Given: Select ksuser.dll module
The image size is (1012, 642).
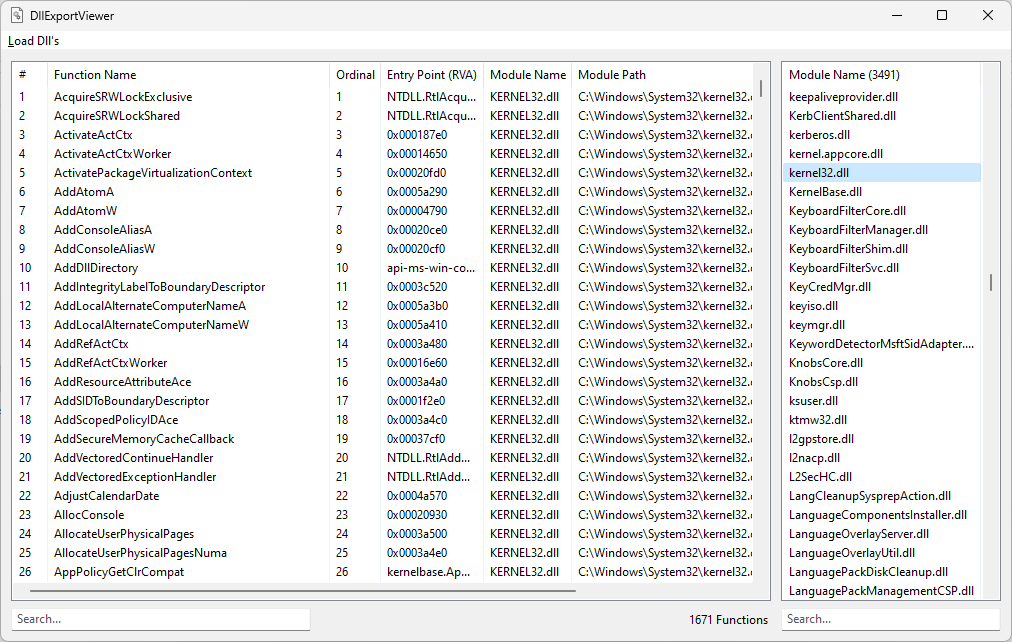Looking at the screenshot, I should tap(882, 401).
